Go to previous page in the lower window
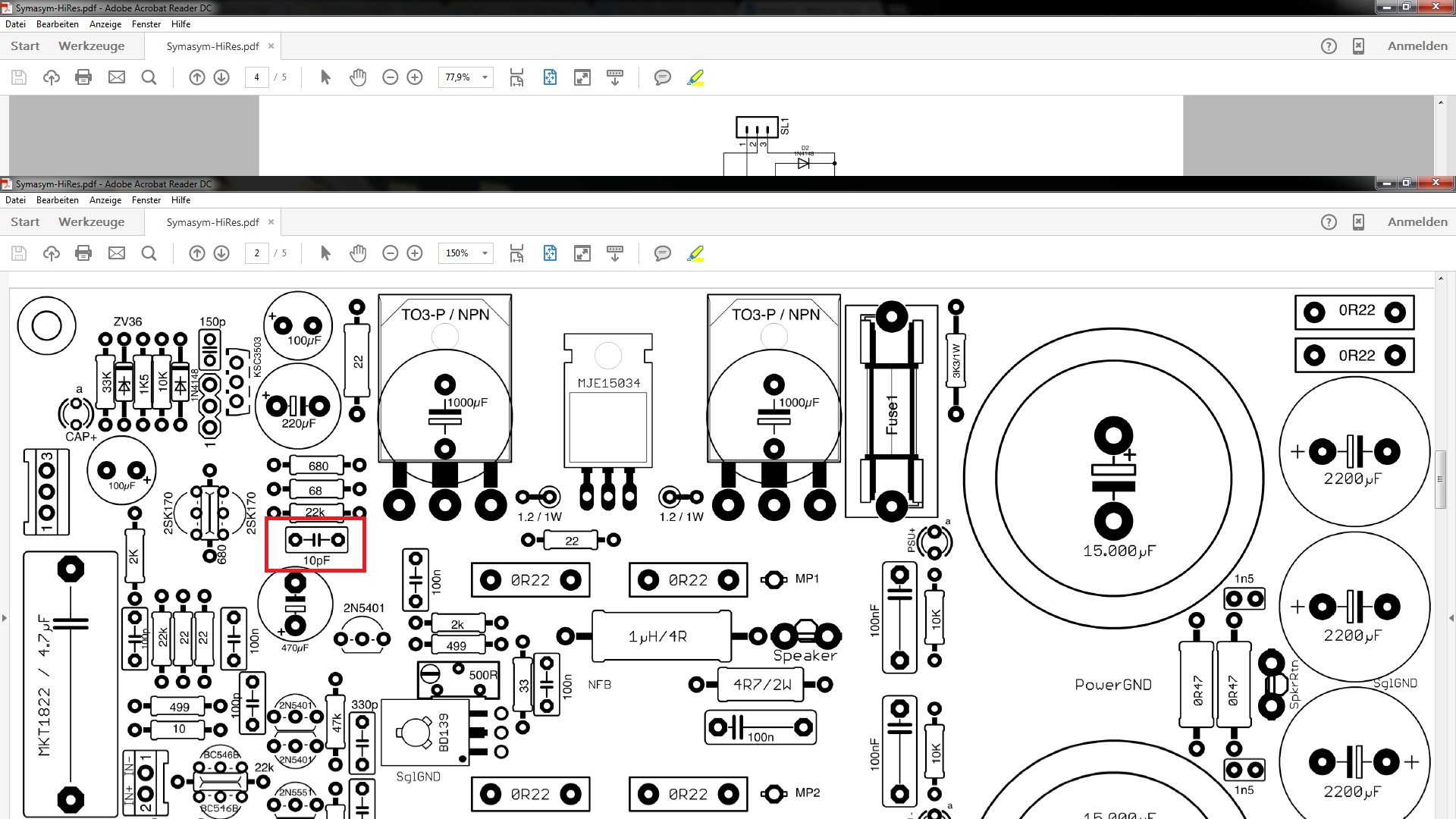The image size is (1456, 819). [197, 253]
